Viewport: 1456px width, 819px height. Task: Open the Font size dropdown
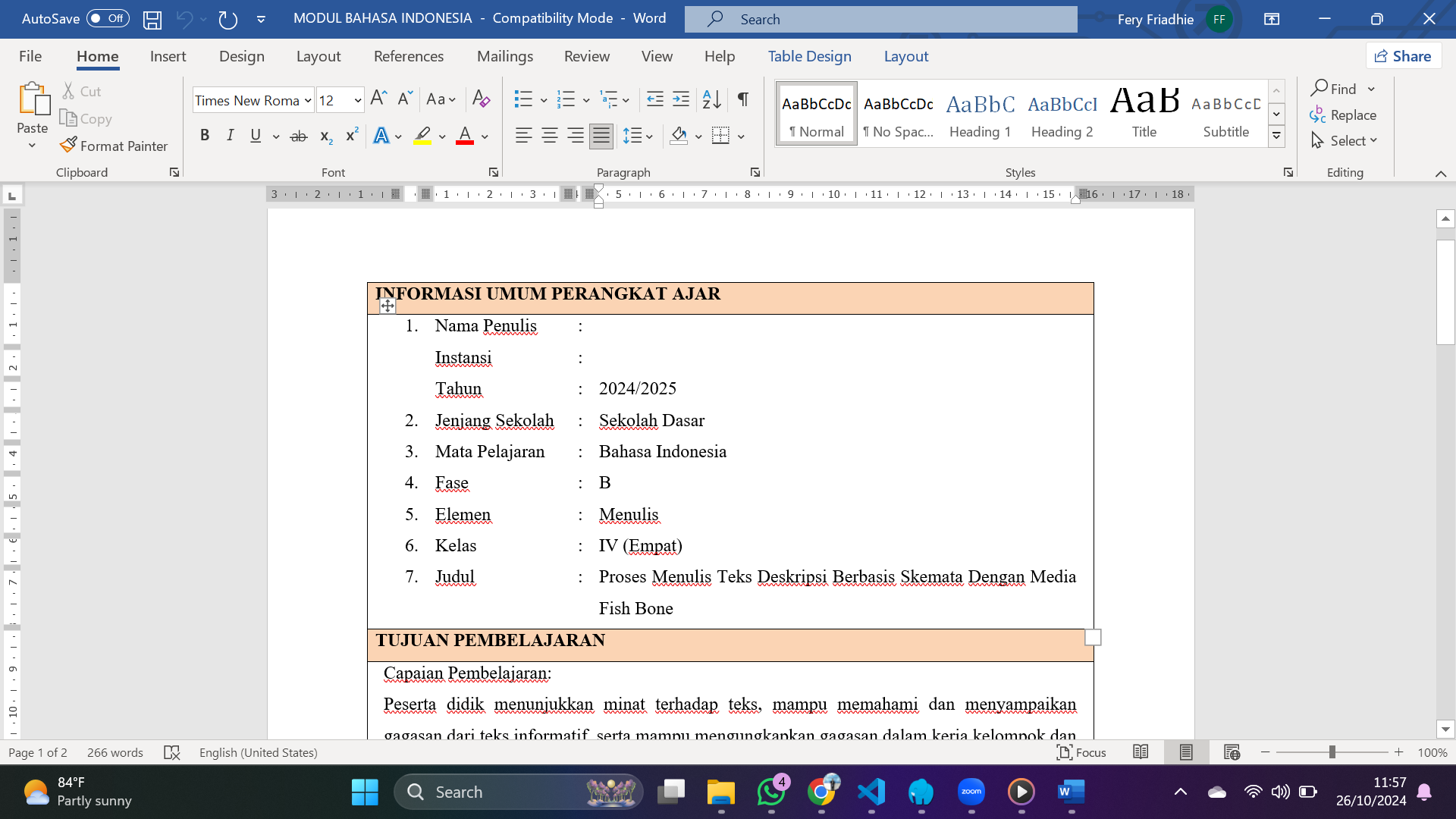click(356, 98)
